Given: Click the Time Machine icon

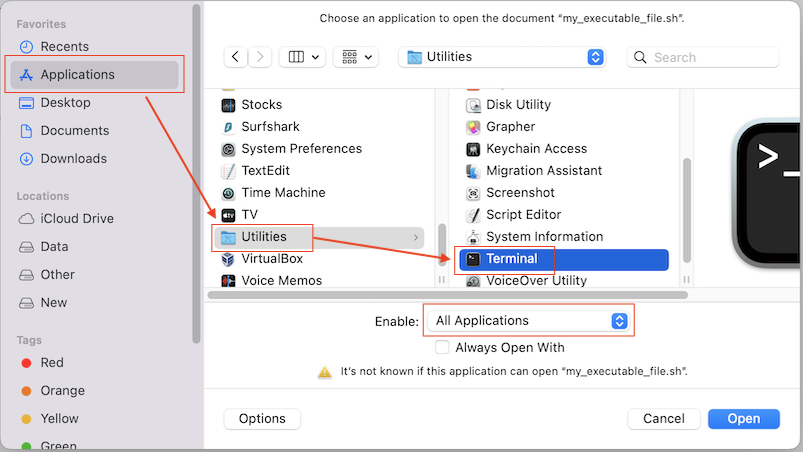Looking at the screenshot, I should 228,193.
